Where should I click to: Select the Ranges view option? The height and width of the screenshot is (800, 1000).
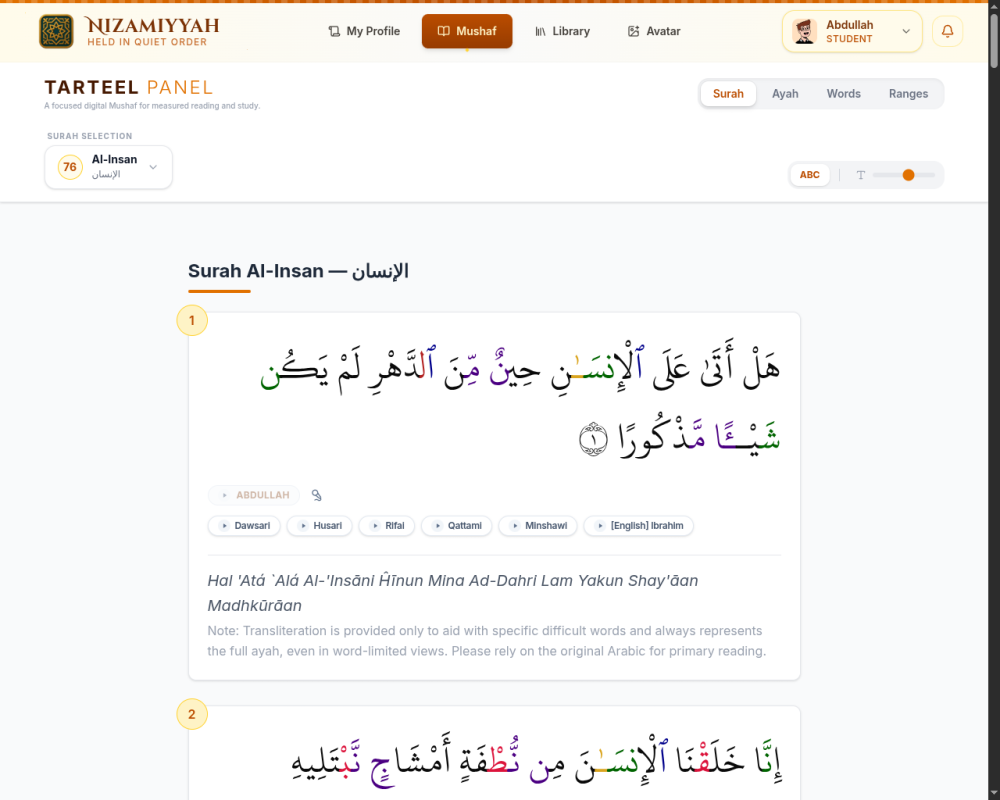coord(908,94)
